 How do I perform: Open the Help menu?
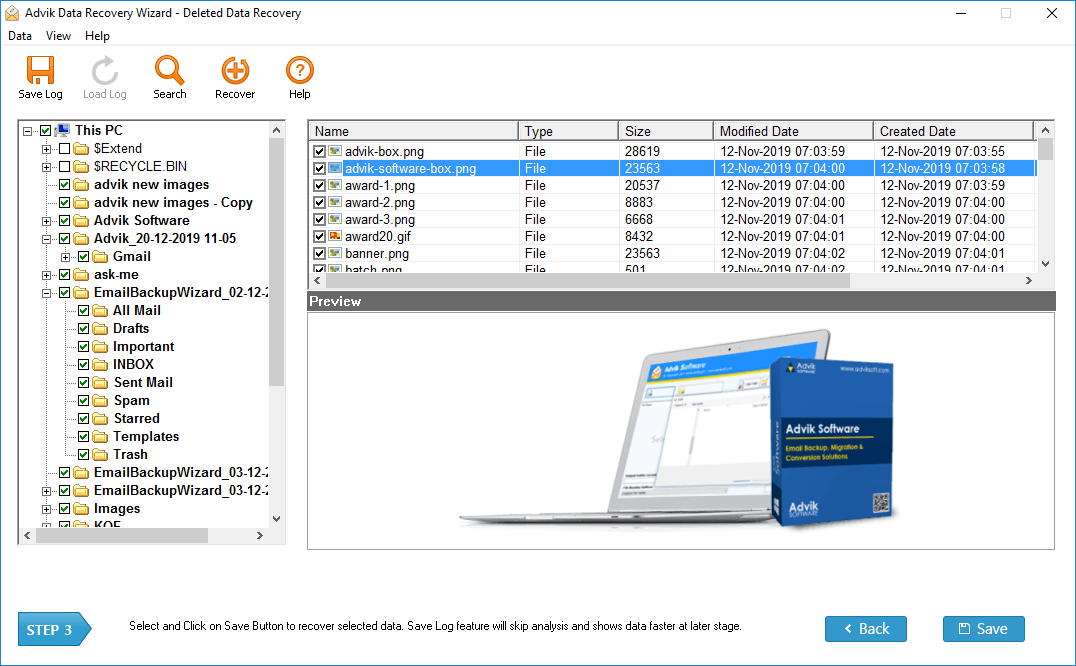tap(97, 36)
